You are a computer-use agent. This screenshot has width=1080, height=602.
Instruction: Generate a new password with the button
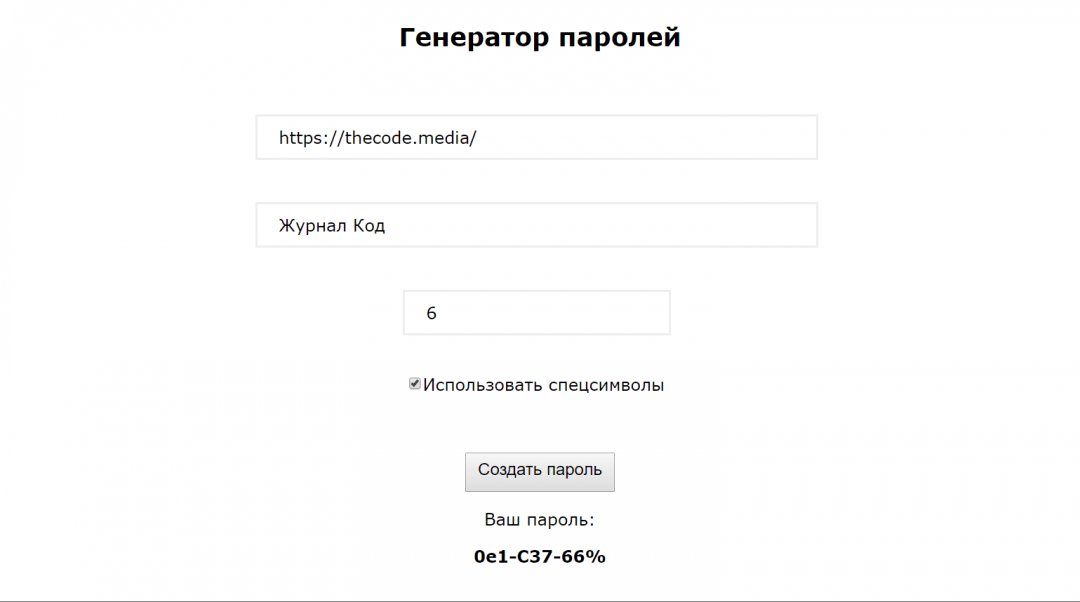coord(540,471)
